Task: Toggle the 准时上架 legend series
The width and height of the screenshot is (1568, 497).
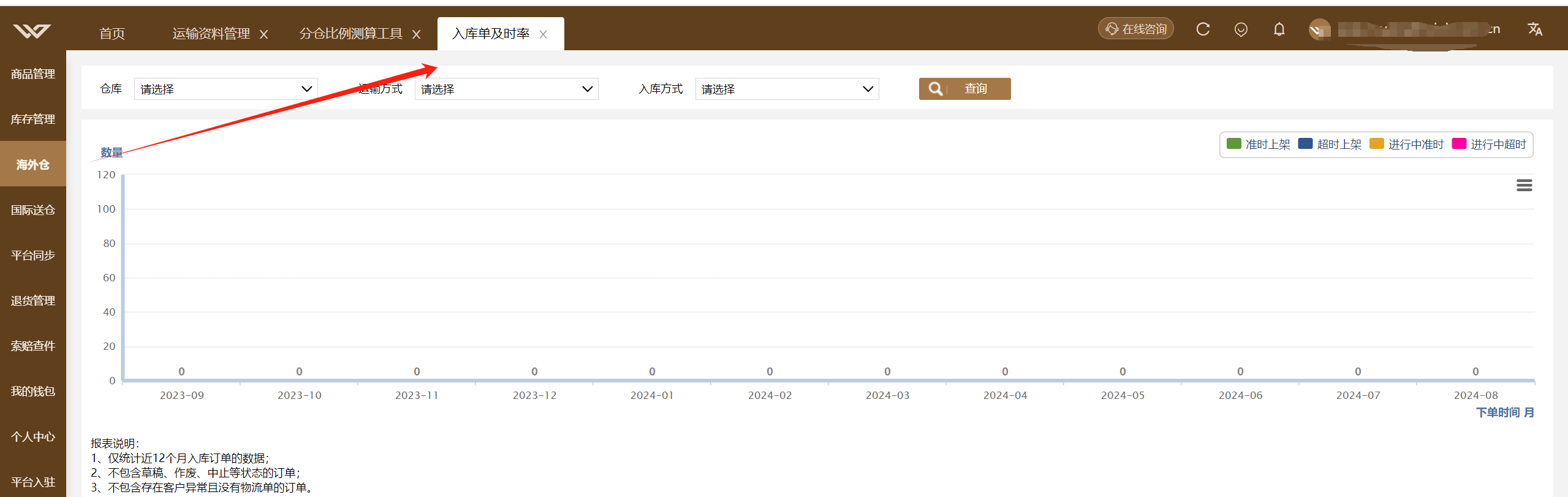Action: click(x=1258, y=144)
